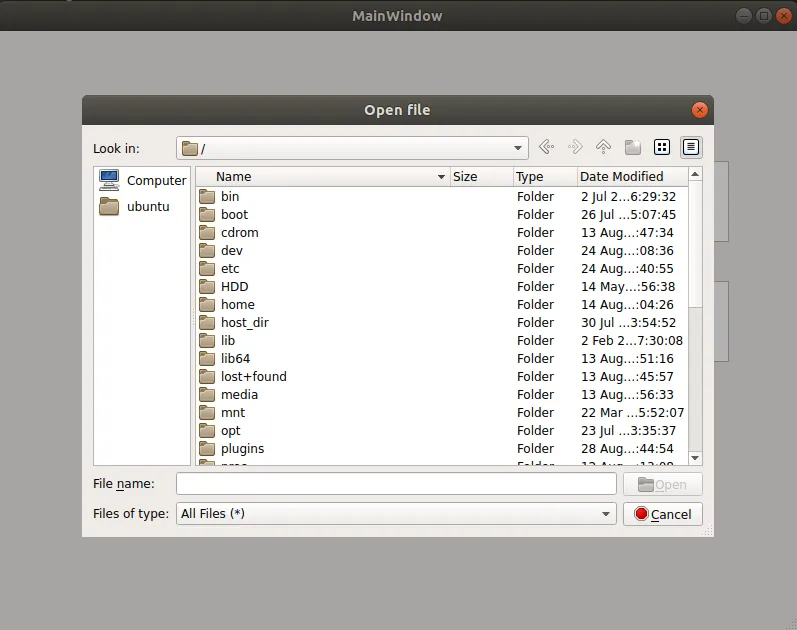
Task: Switch to List View mode
Action: pos(661,147)
